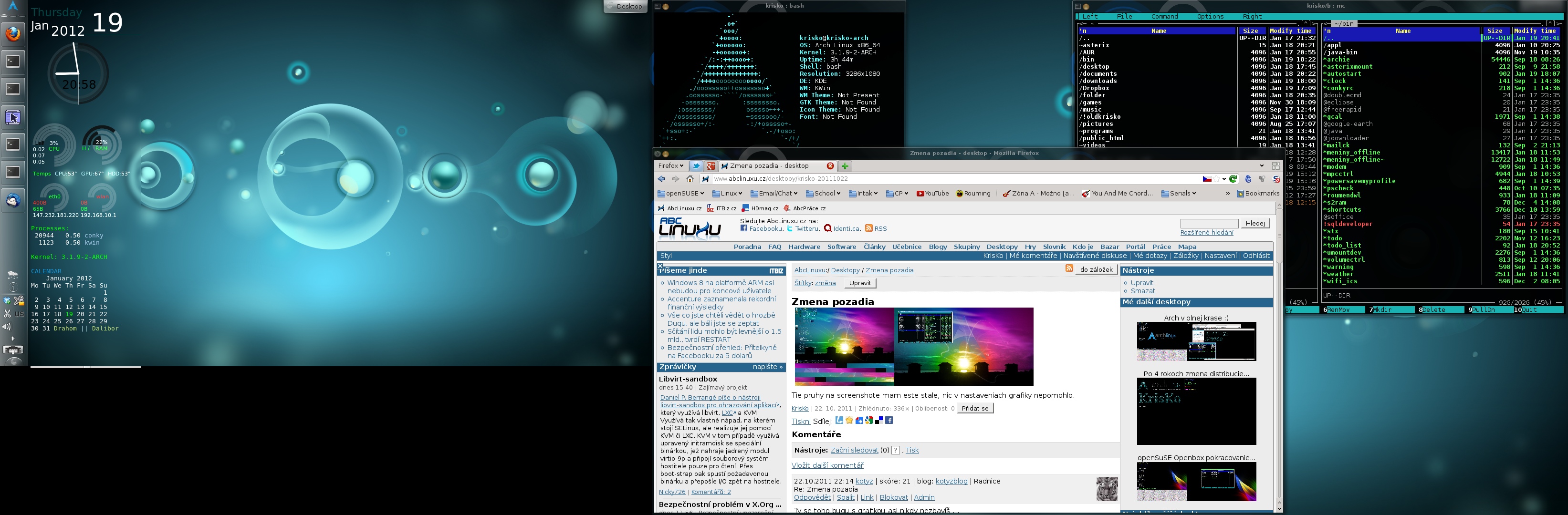
Task: Open the Arch Linux launcher menu icon
Action: [13, 7]
